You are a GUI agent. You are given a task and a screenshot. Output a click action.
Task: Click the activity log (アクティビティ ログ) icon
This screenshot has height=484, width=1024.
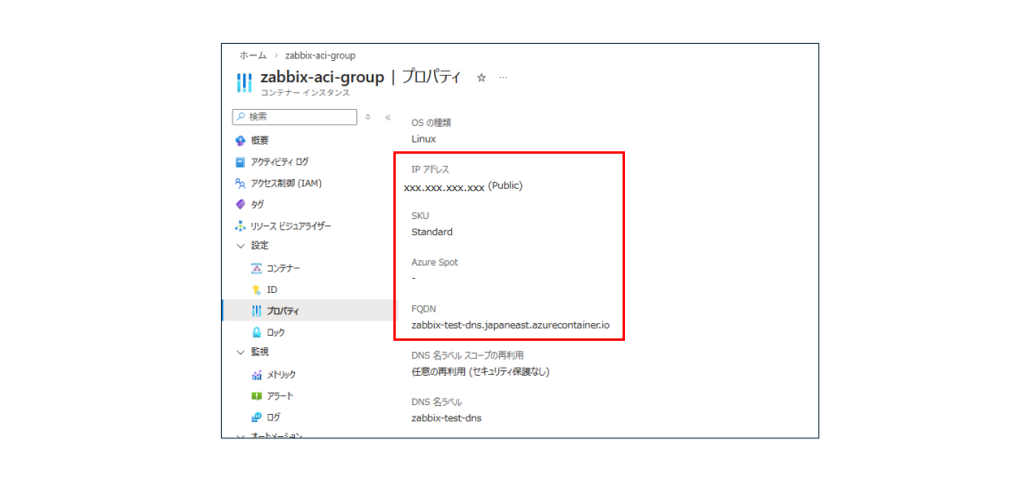240,162
